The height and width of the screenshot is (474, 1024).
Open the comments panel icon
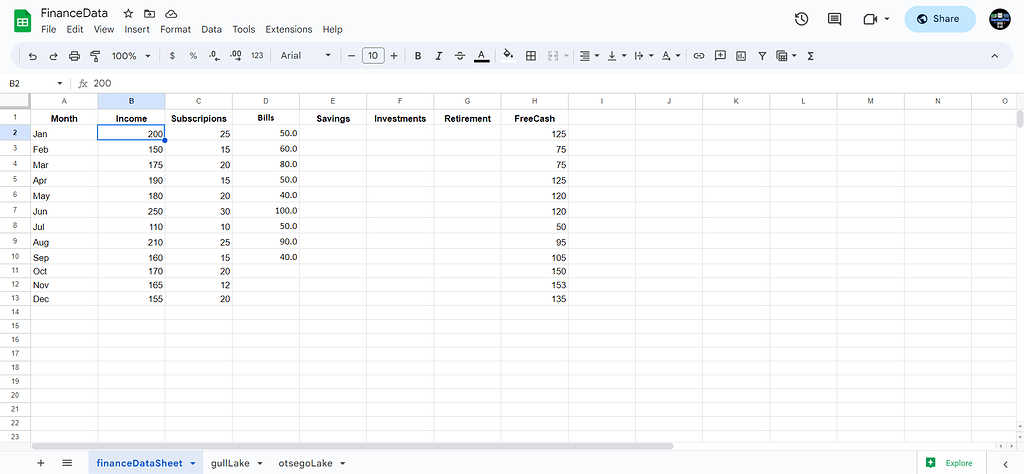point(834,19)
